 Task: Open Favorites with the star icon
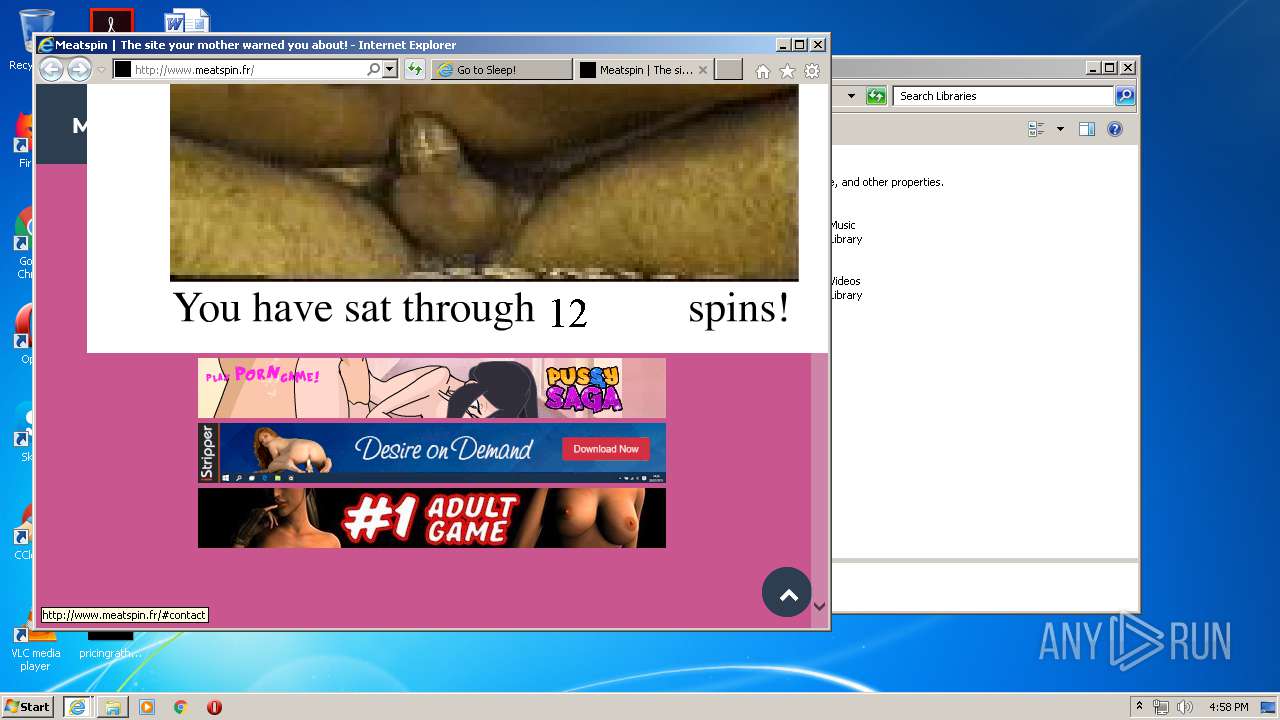[x=787, y=71]
